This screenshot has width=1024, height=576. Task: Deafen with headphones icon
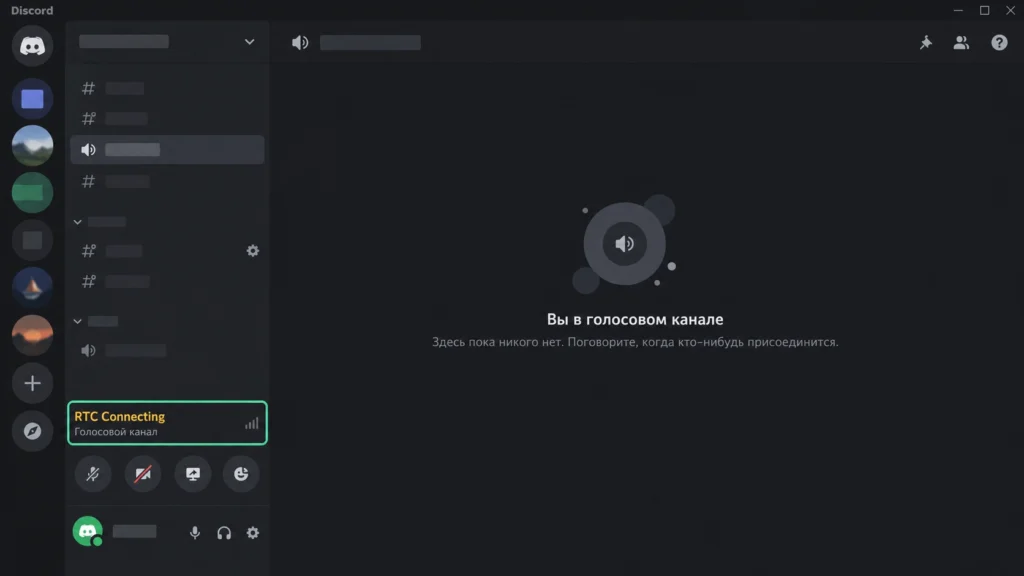point(224,533)
